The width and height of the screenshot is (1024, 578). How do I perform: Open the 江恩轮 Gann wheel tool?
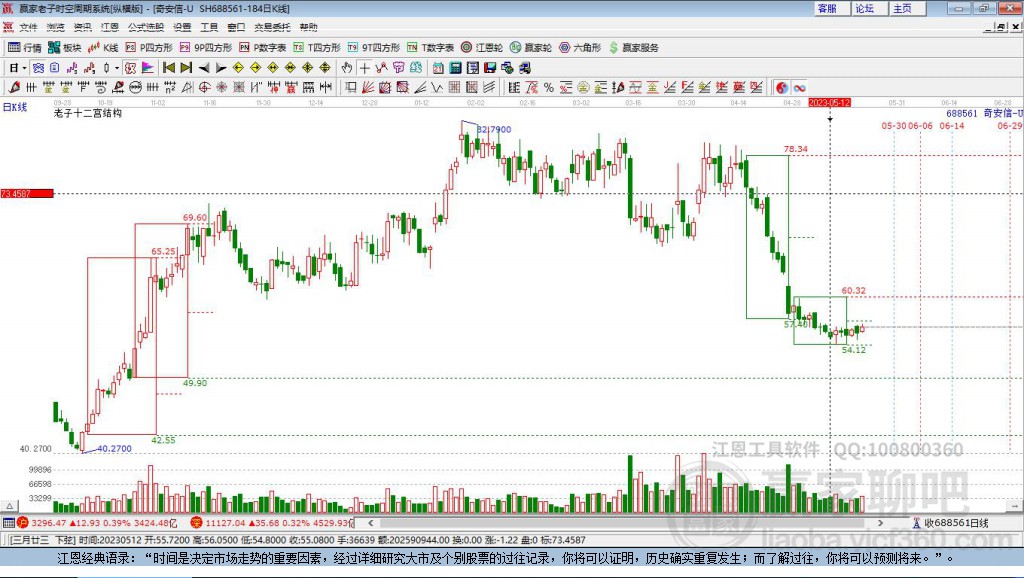point(482,48)
